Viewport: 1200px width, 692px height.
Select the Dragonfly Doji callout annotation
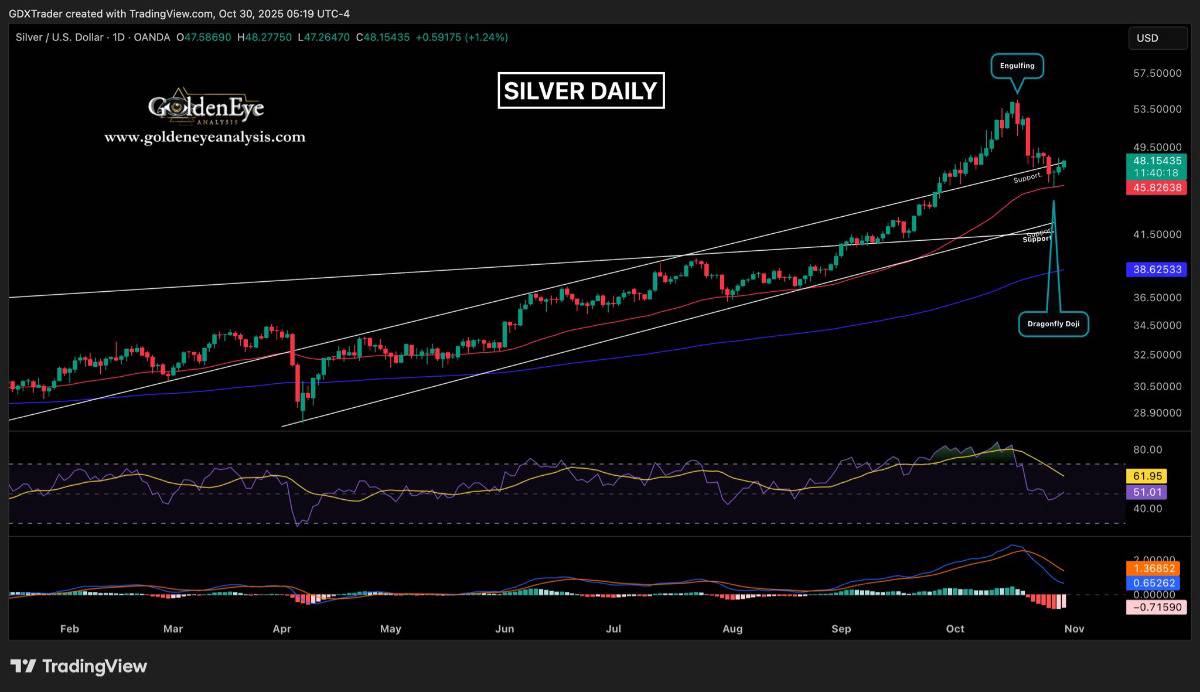[x=1054, y=324]
